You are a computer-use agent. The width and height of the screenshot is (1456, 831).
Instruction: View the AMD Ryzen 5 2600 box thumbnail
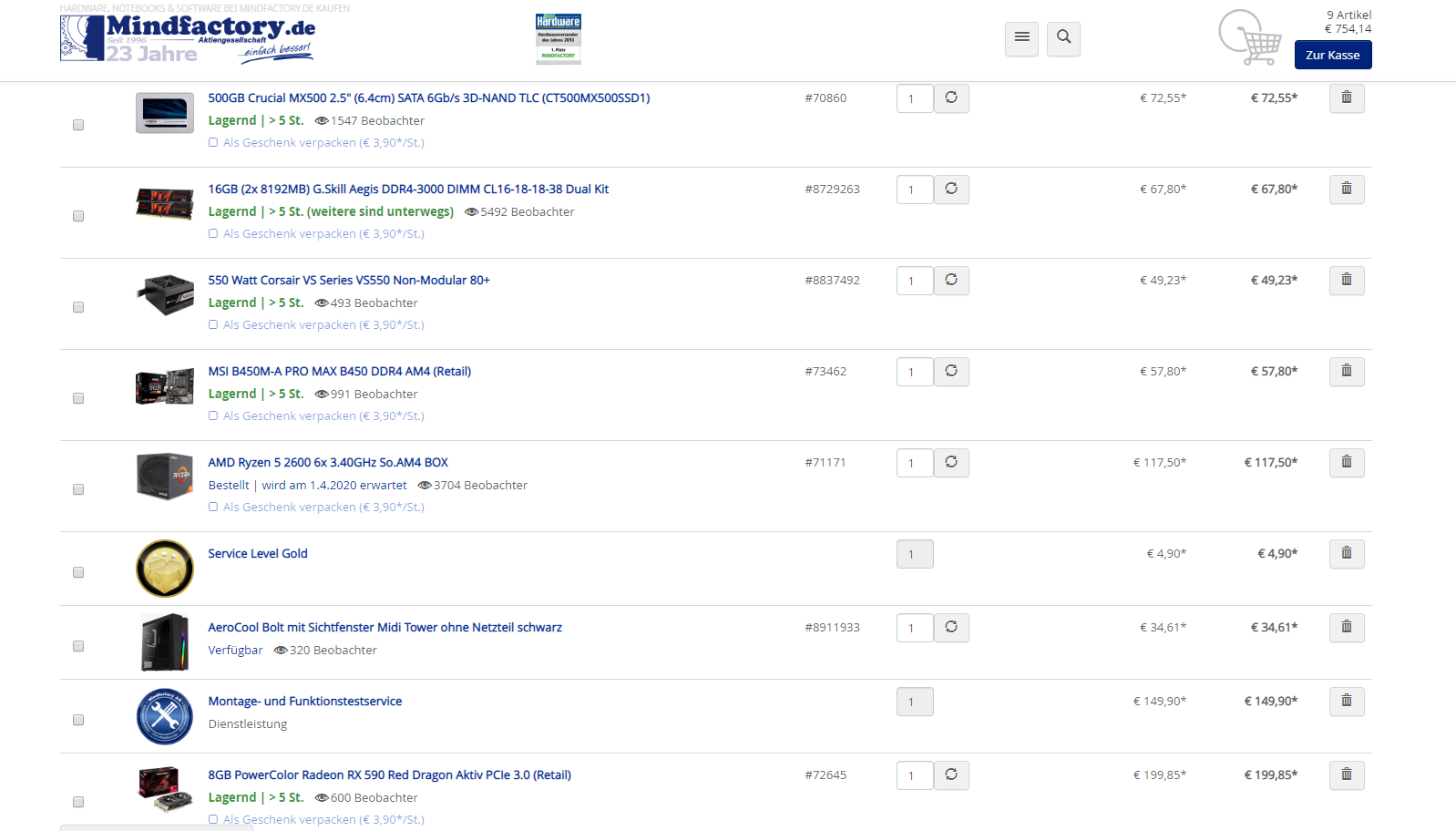pos(165,477)
